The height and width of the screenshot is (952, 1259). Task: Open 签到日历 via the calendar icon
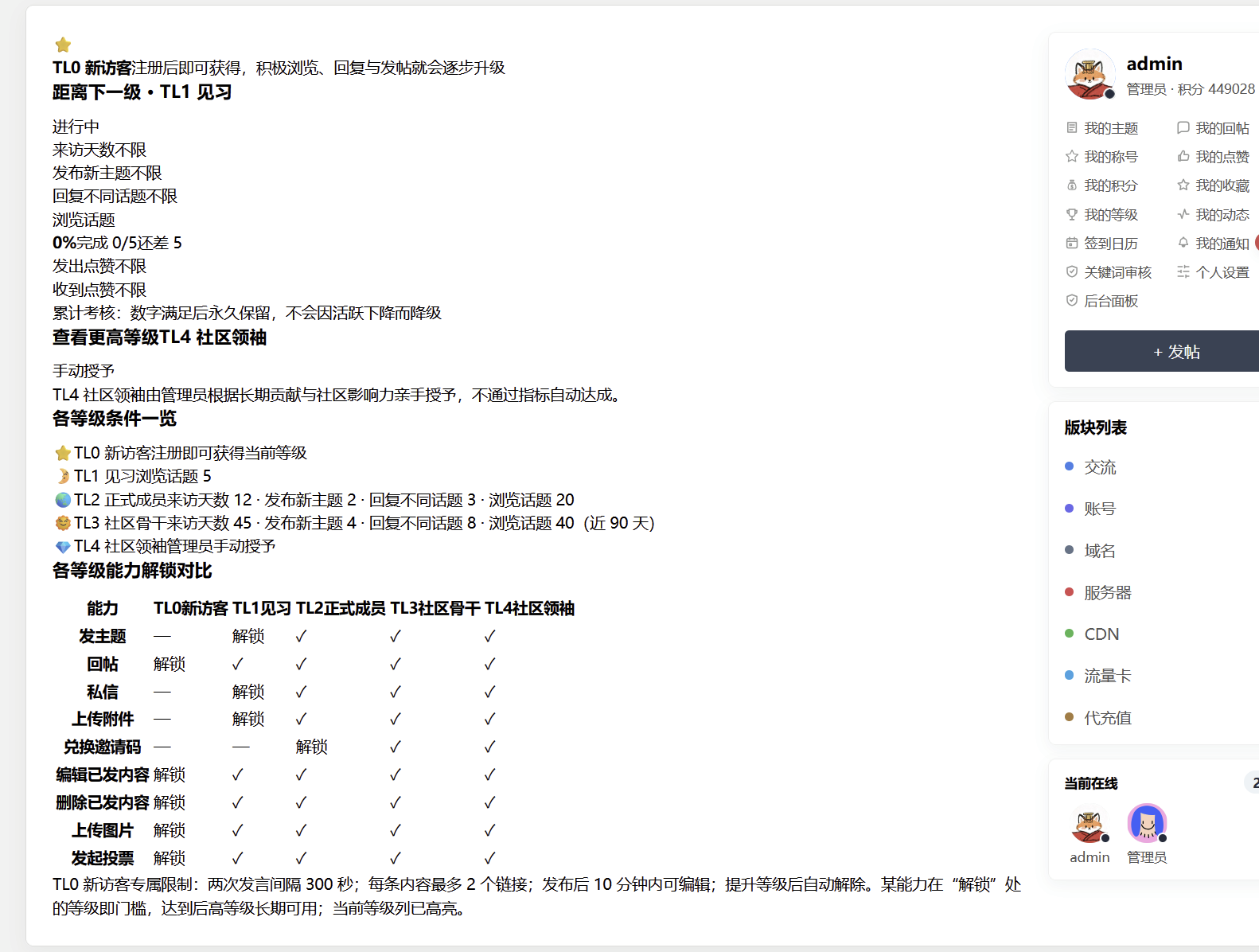tap(1072, 243)
